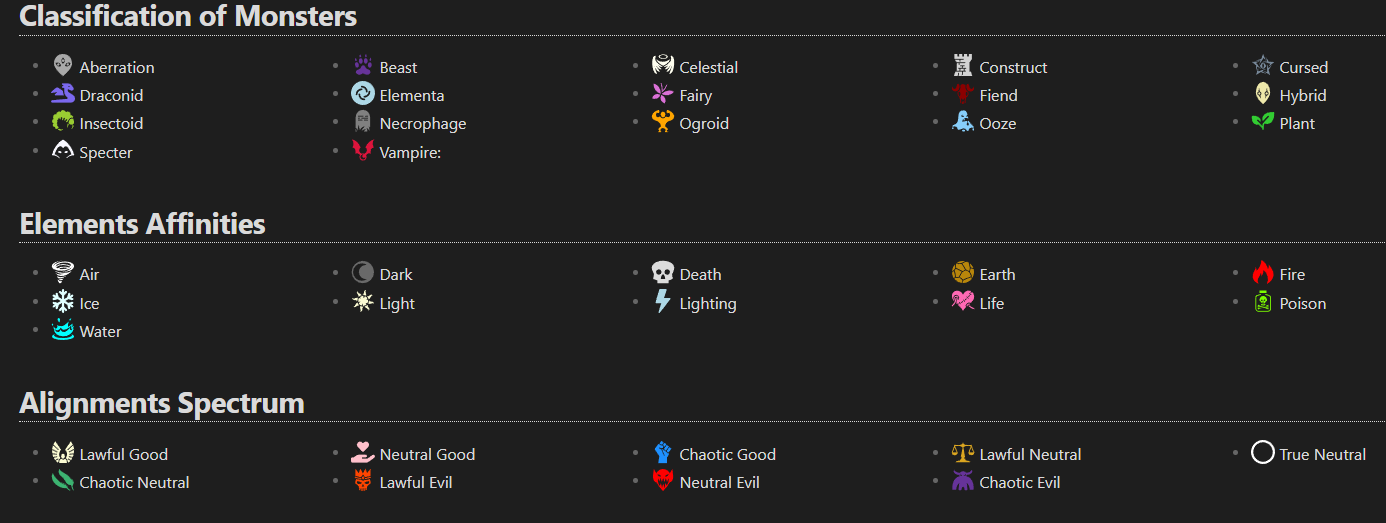Select the purple Beast paw icon

tap(363, 66)
